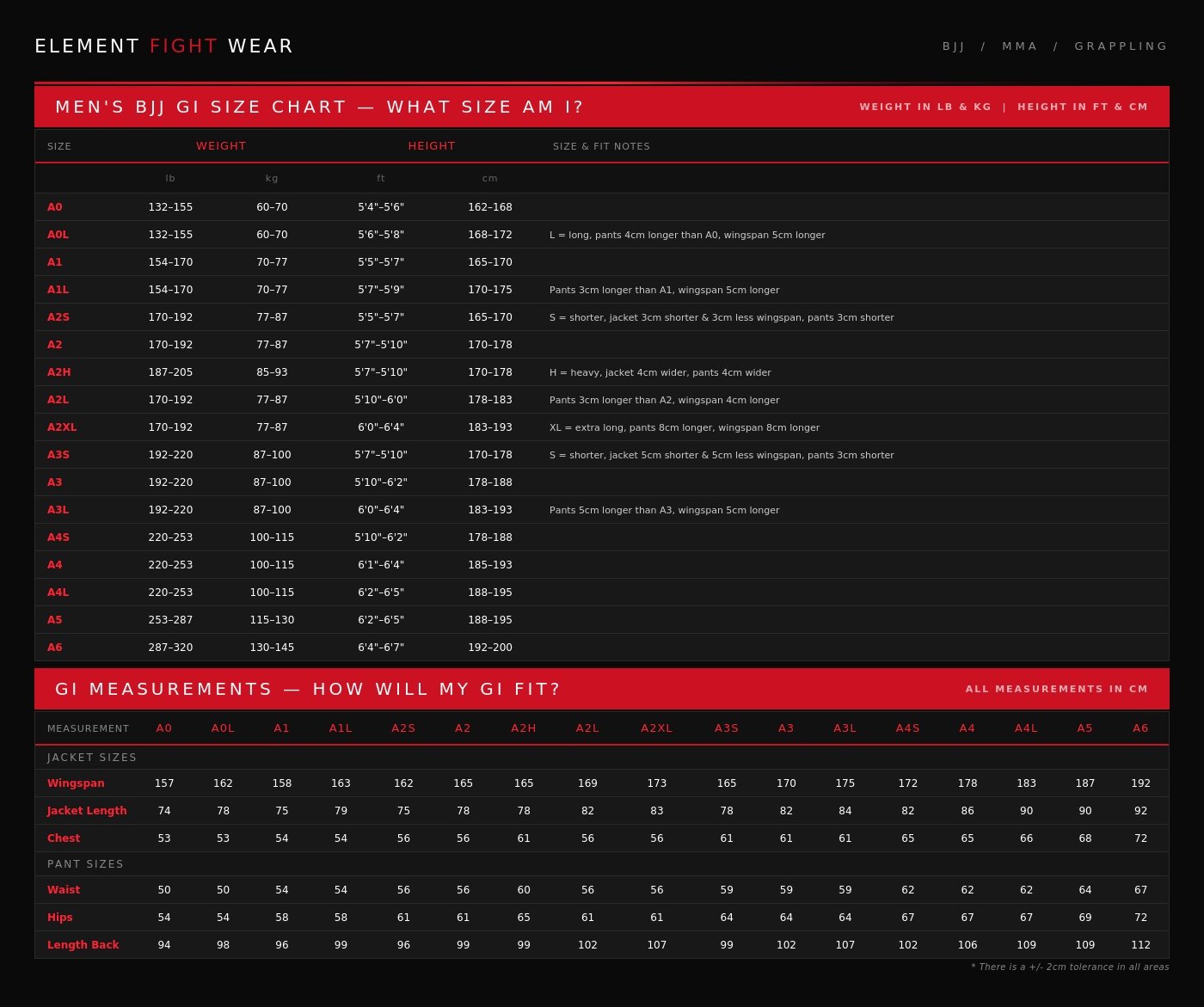The height and width of the screenshot is (1007, 1204).
Task: Open the MMA navigation link
Action: point(1019,46)
